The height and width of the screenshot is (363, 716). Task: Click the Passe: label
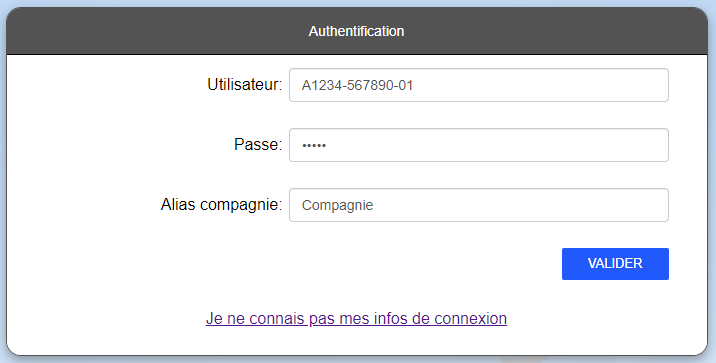[258, 145]
